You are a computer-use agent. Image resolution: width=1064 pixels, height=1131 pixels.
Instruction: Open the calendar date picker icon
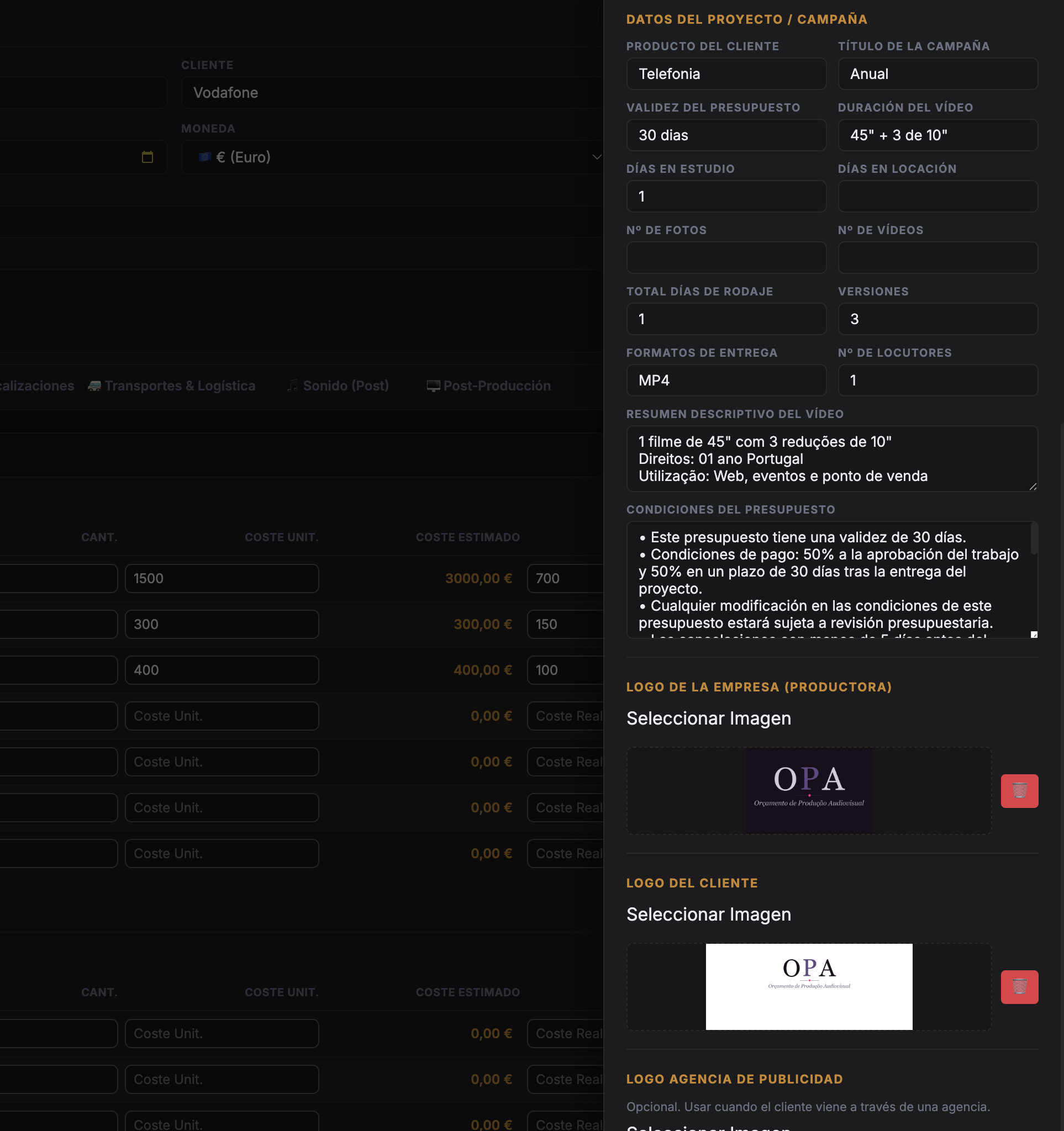click(148, 157)
